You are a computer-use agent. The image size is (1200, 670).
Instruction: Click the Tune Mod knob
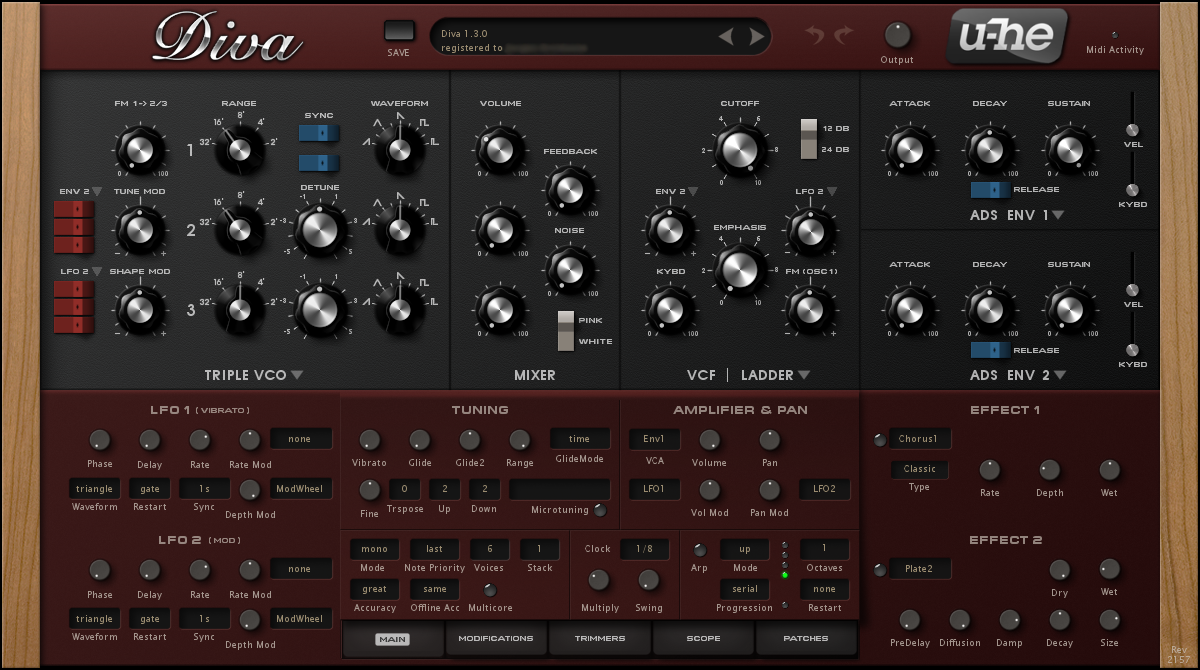tap(140, 229)
